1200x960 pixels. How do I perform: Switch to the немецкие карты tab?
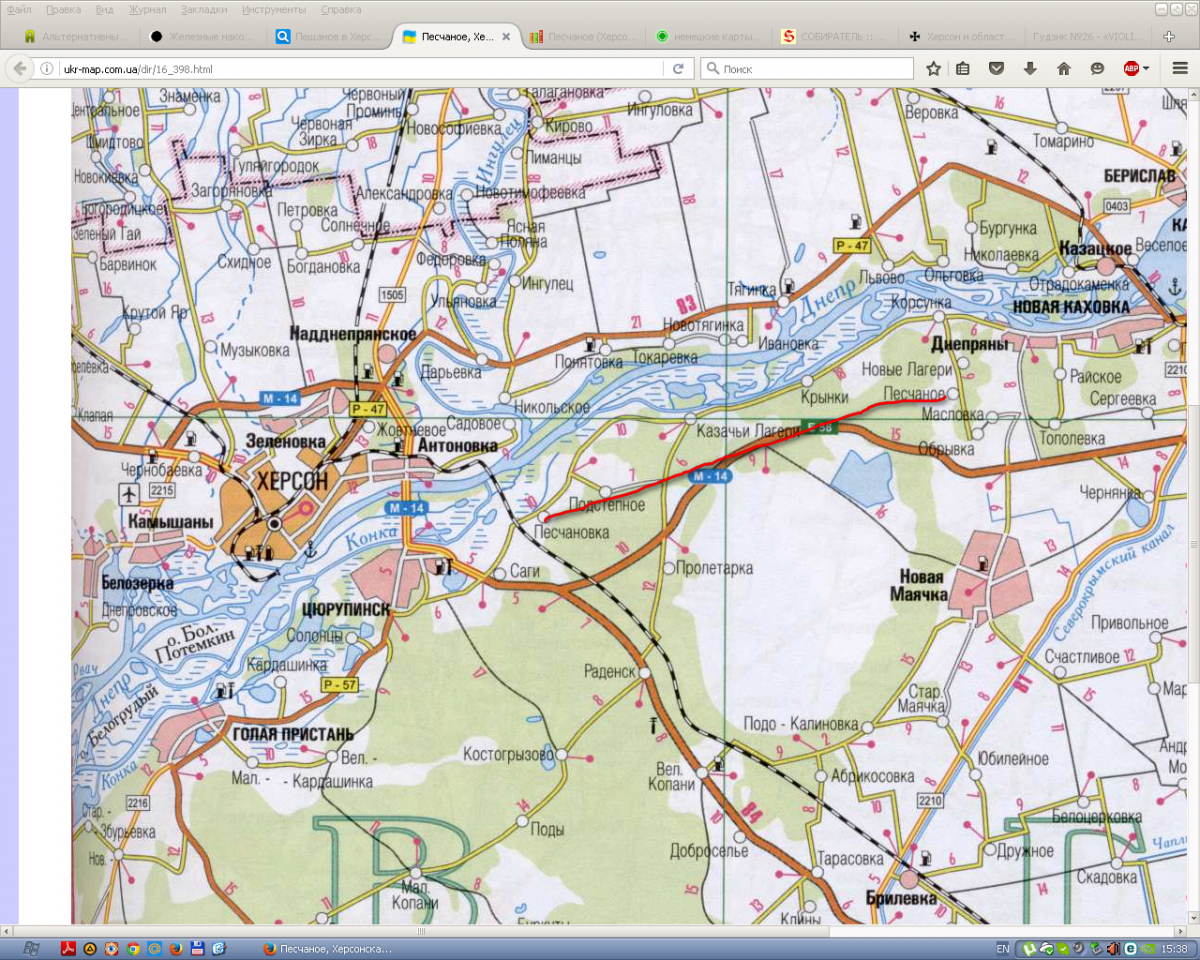tap(708, 36)
